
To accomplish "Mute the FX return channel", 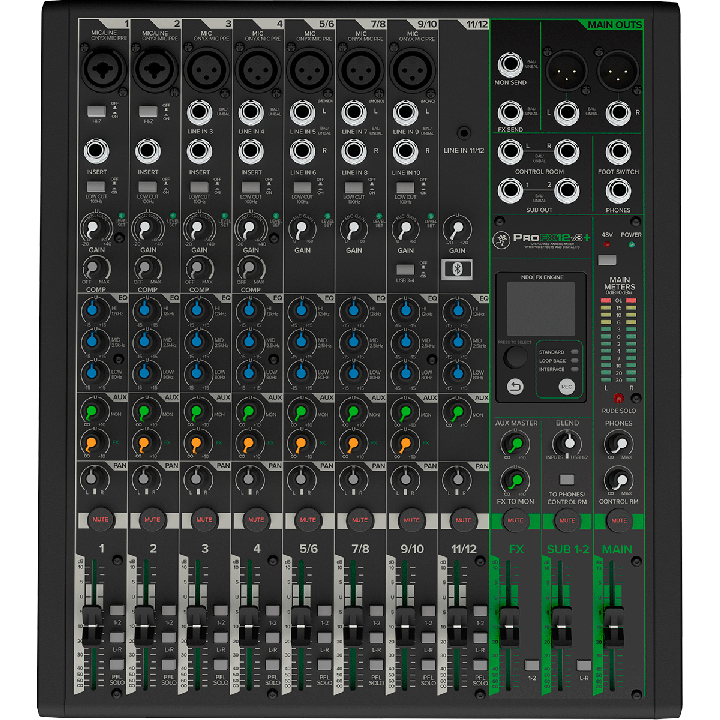I will 515,520.
